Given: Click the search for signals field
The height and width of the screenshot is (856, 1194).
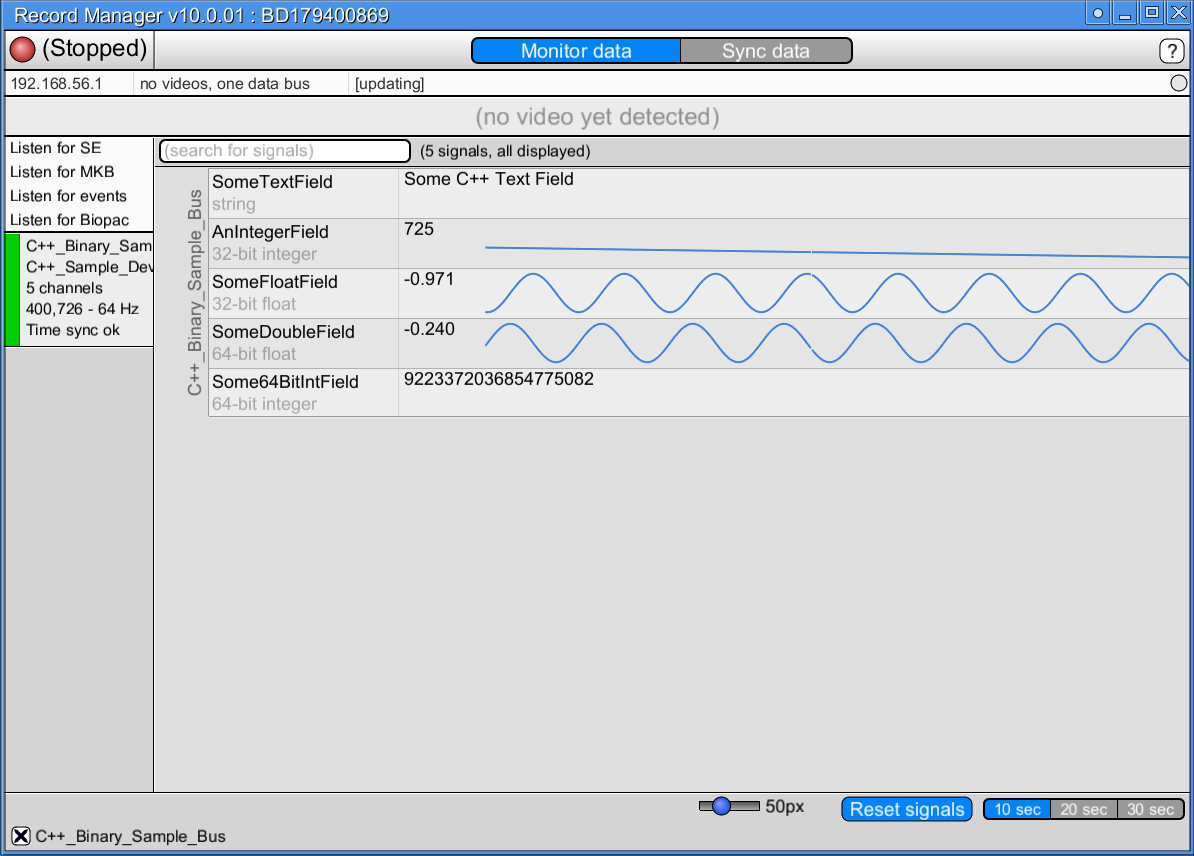Looking at the screenshot, I should [284, 151].
